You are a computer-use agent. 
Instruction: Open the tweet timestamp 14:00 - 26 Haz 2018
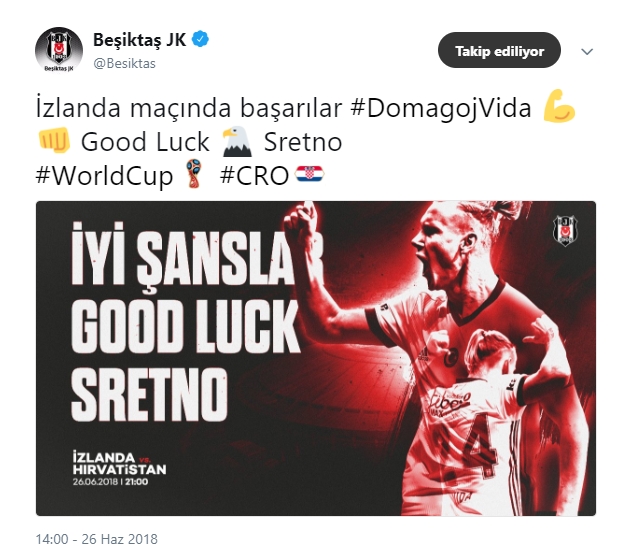point(97,539)
